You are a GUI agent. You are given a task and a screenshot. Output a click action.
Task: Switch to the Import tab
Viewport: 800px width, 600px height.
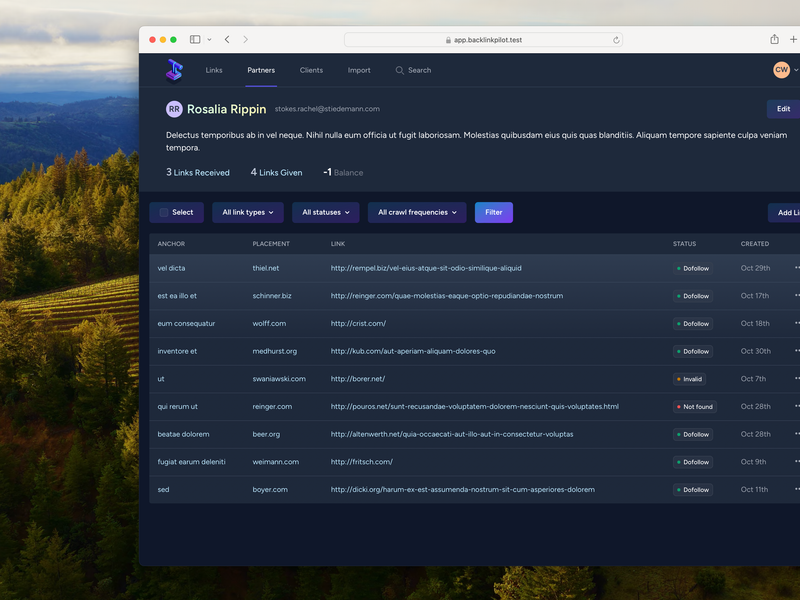(359, 70)
